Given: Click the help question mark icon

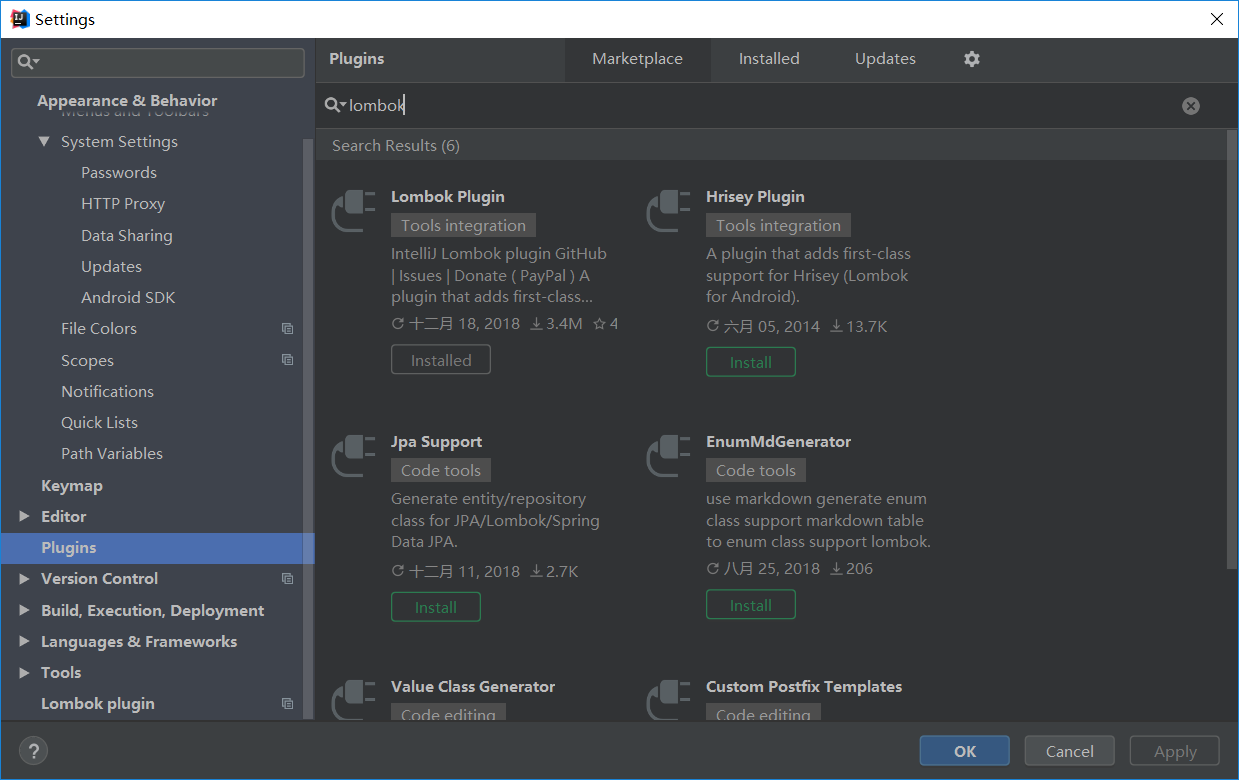Looking at the screenshot, I should 33,750.
